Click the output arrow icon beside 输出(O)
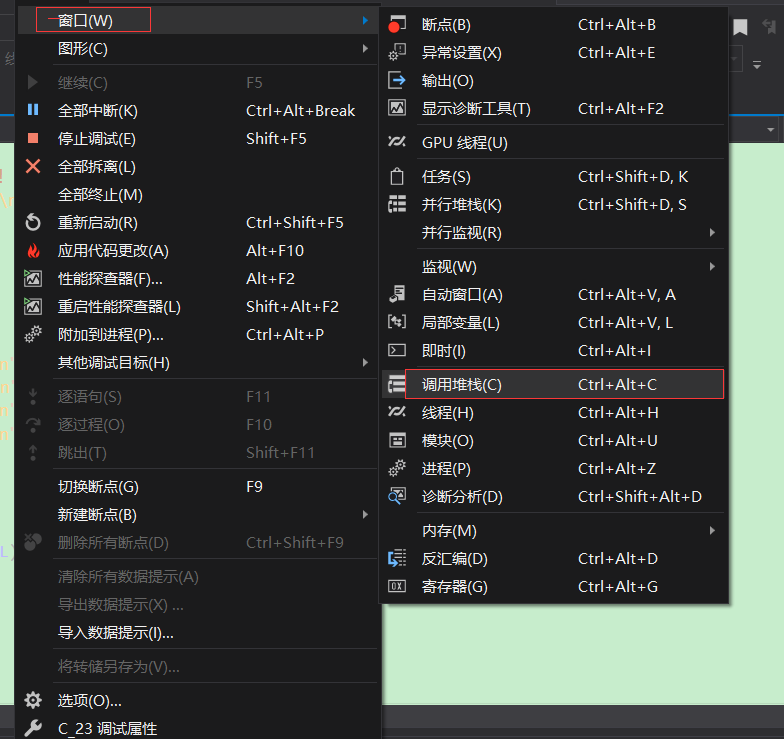 pyautogui.click(x=397, y=80)
